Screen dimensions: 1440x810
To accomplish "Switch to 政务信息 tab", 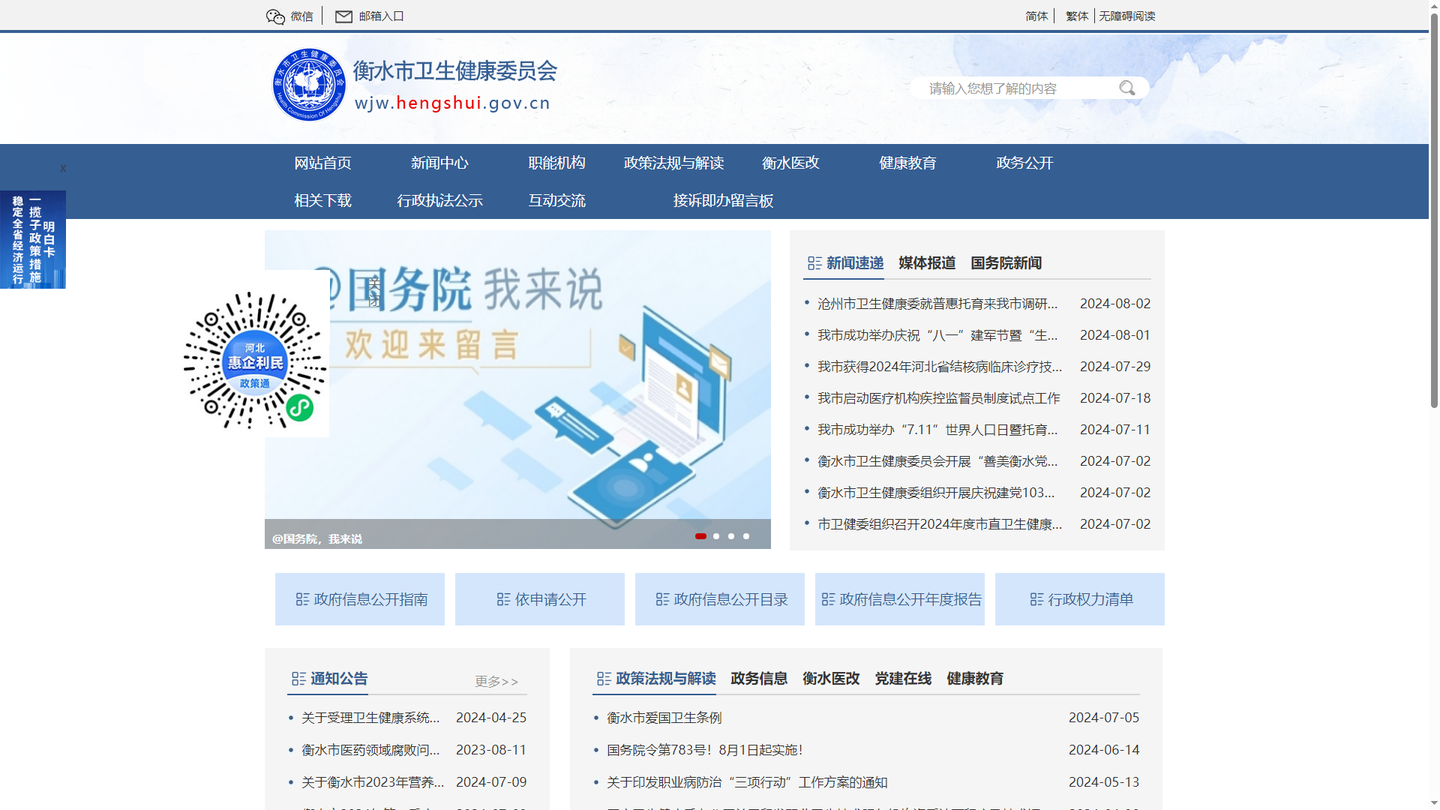I will click(x=759, y=678).
